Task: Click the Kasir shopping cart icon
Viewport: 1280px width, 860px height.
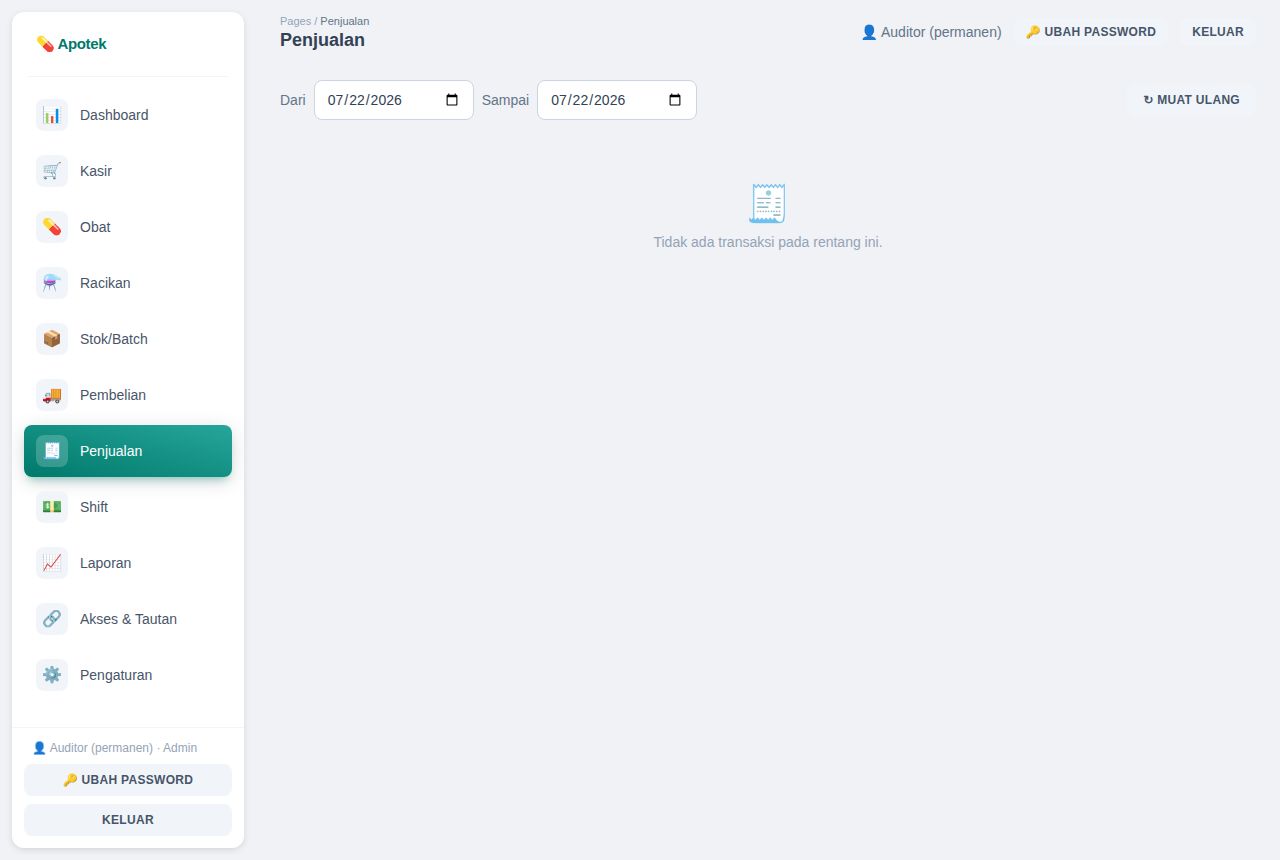Action: [52, 171]
